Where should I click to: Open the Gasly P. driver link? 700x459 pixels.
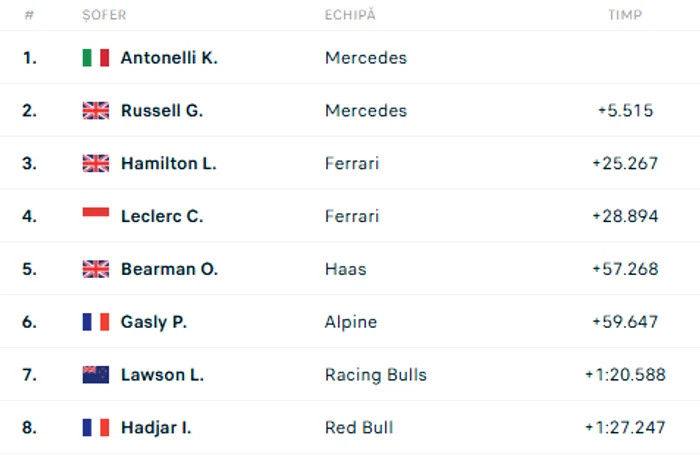pyautogui.click(x=154, y=322)
